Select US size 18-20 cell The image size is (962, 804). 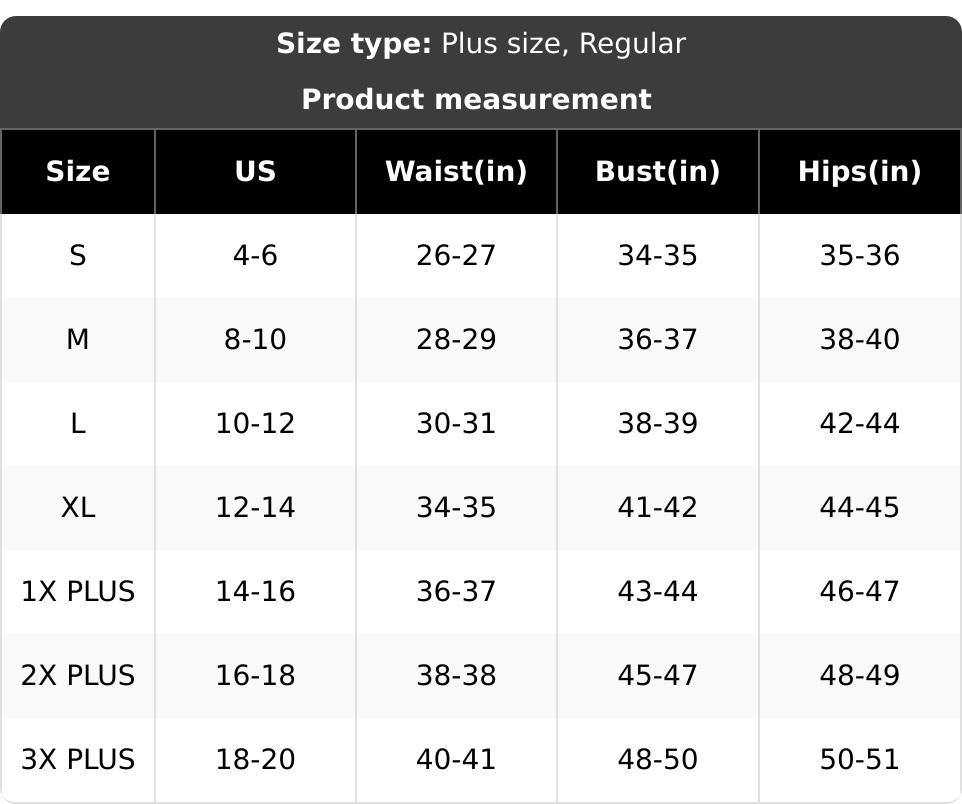point(255,760)
